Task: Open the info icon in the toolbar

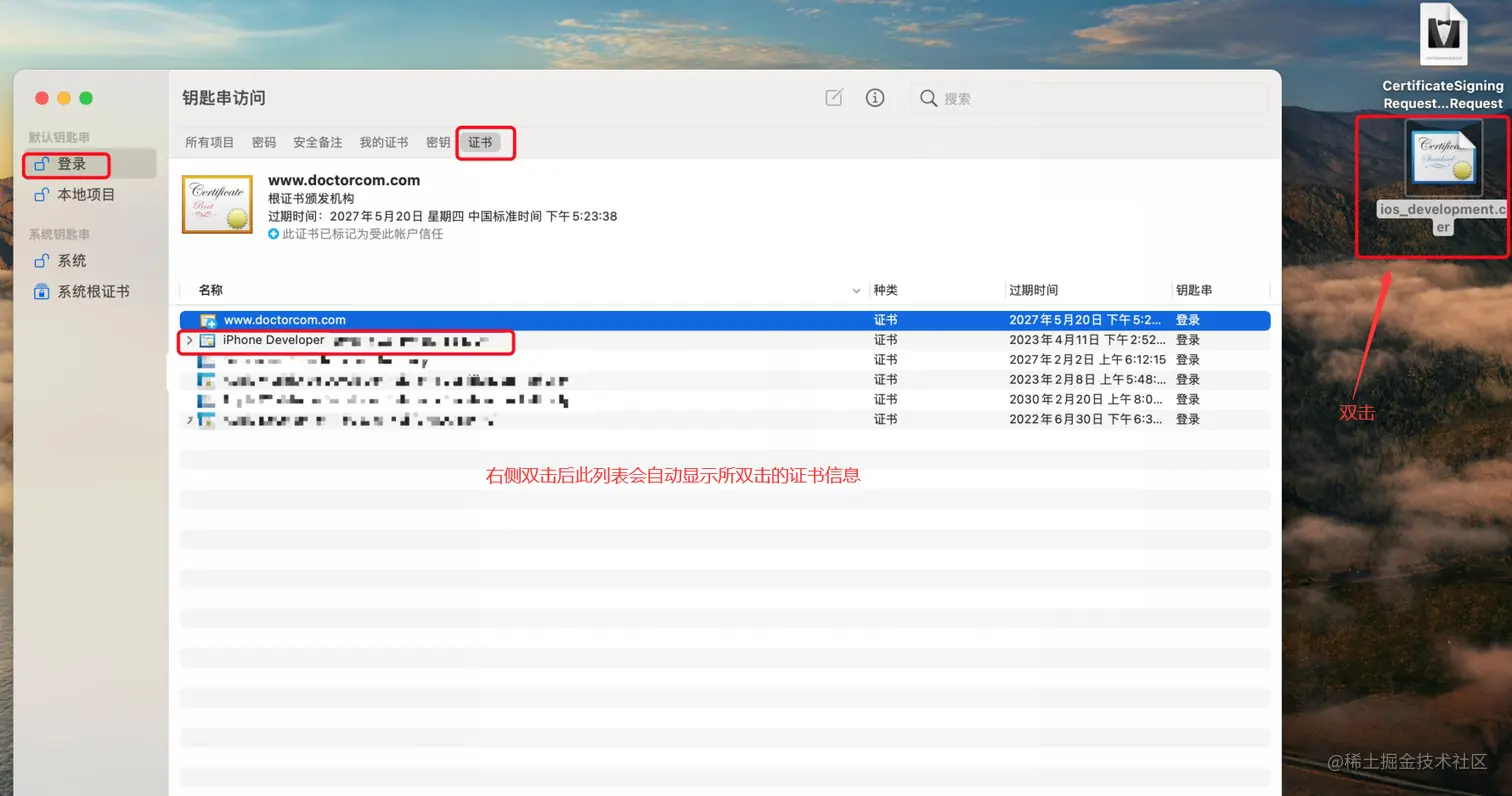Action: coord(875,98)
